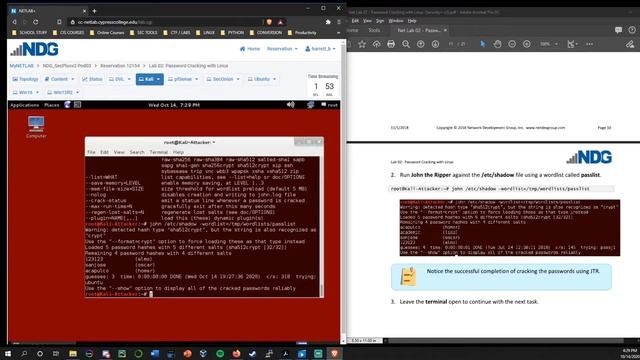Star the PDF in Acrobat toolbar
This screenshot has height=360, width=640.
pos(362,44)
